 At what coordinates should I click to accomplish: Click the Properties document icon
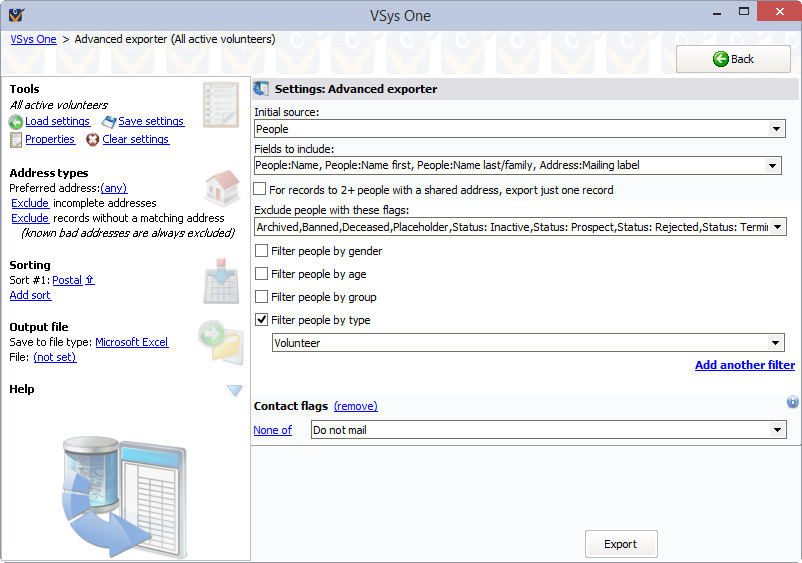pos(16,140)
